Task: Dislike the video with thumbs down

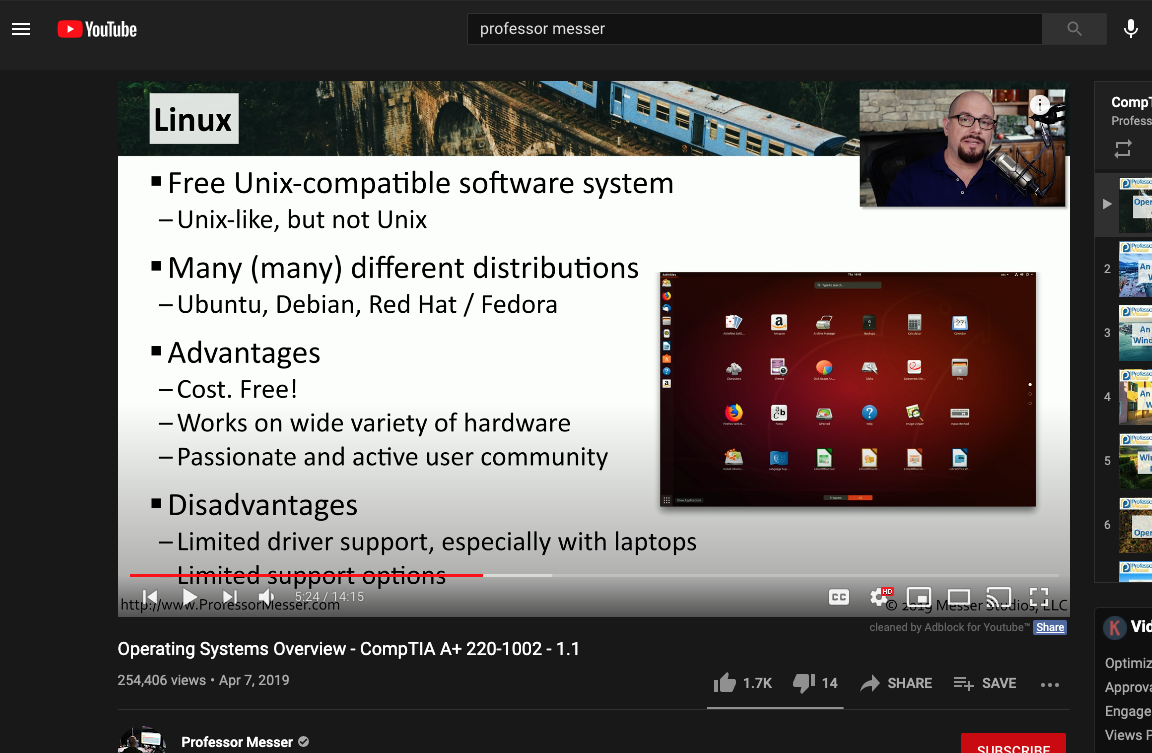Action: (816, 683)
